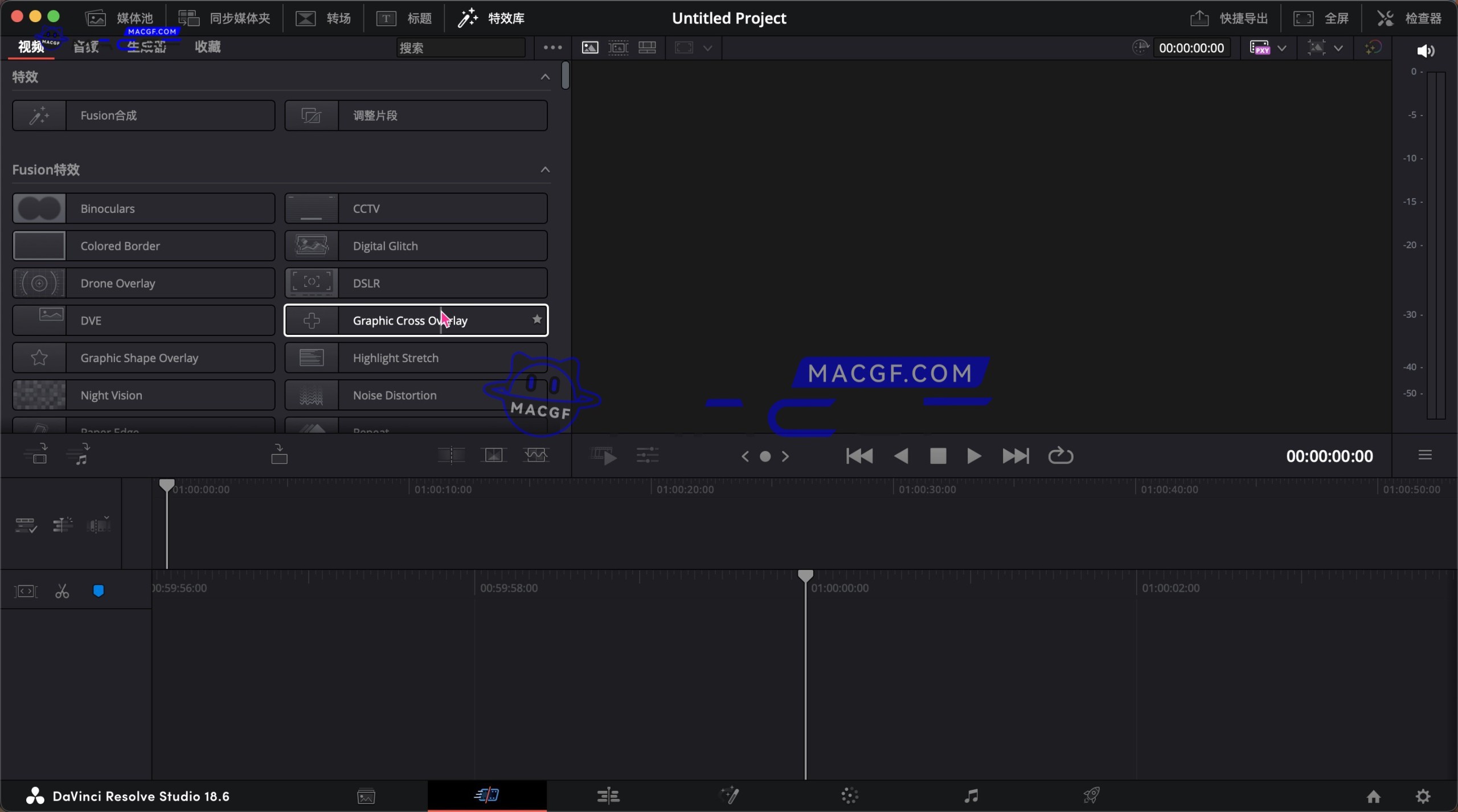Start playback with the play button
The width and height of the screenshot is (1458, 812).
coord(974,456)
